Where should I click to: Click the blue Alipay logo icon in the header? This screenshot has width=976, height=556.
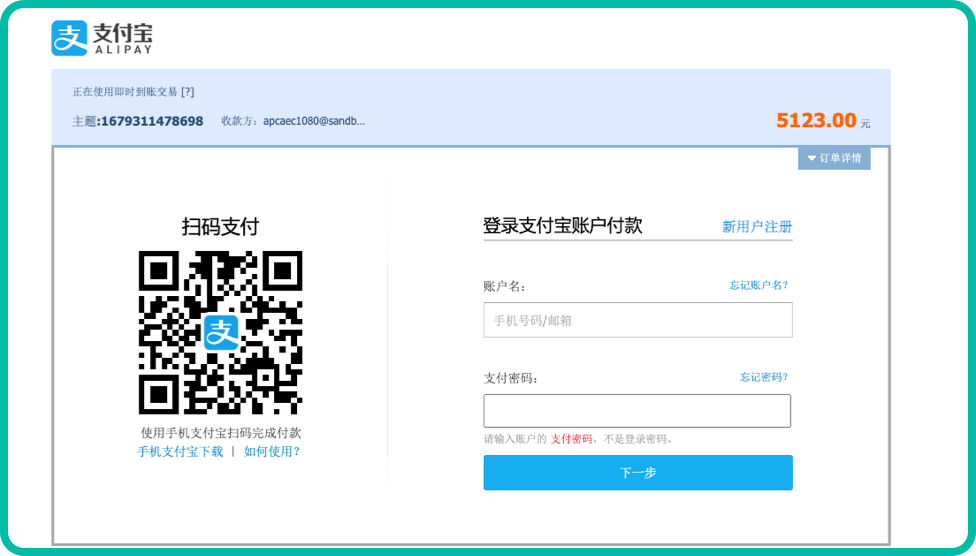(70, 38)
